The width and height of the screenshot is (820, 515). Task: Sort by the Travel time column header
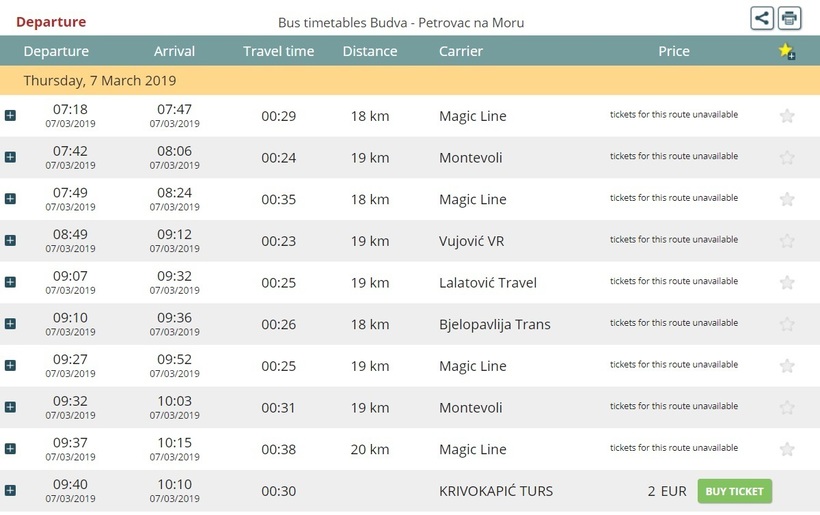(x=278, y=51)
